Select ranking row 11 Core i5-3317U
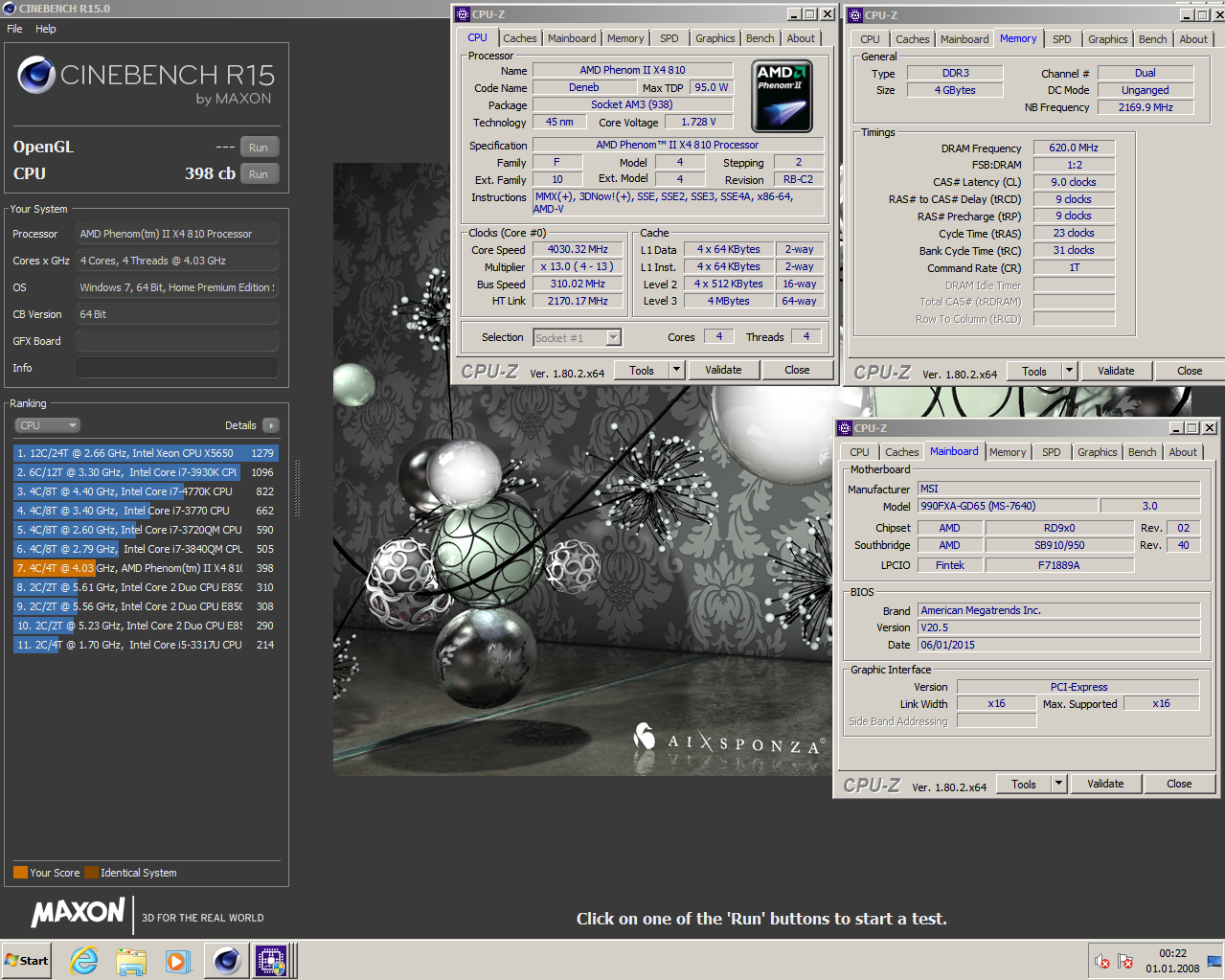This screenshot has width=1225, height=980. [x=146, y=645]
